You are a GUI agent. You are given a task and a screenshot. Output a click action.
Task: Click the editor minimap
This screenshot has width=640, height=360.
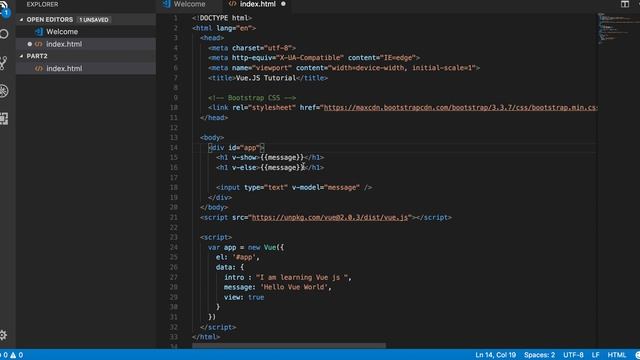coord(618,29)
